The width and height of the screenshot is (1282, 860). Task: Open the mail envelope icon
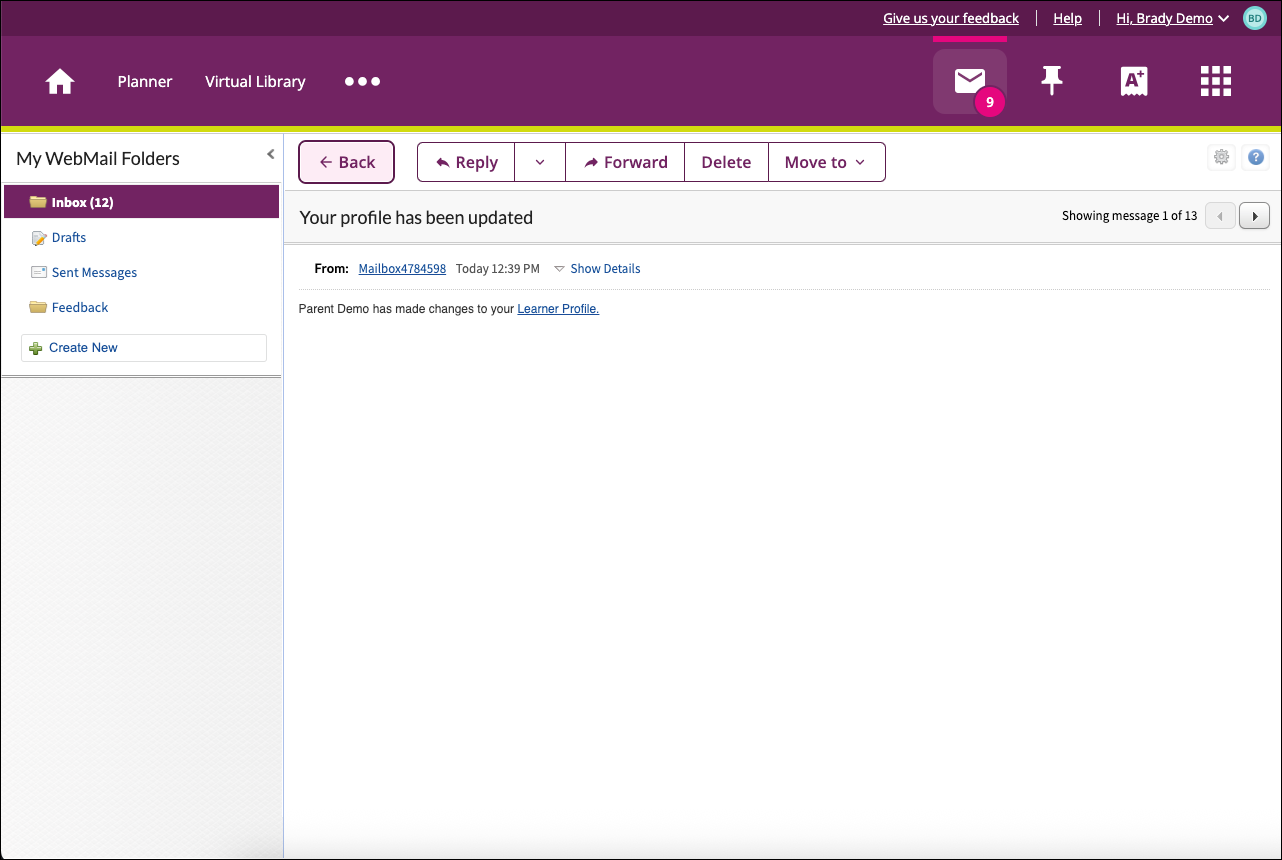click(969, 81)
